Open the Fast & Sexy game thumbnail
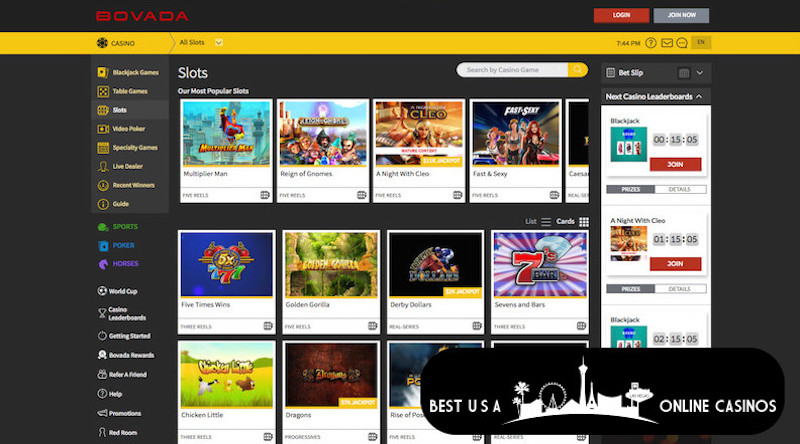This screenshot has height=444, width=800. point(516,133)
